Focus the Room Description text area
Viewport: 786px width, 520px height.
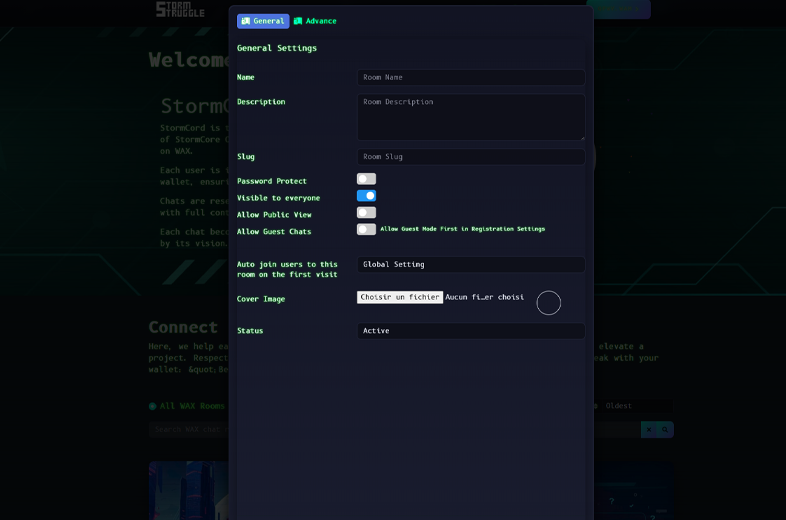pyautogui.click(x=471, y=117)
